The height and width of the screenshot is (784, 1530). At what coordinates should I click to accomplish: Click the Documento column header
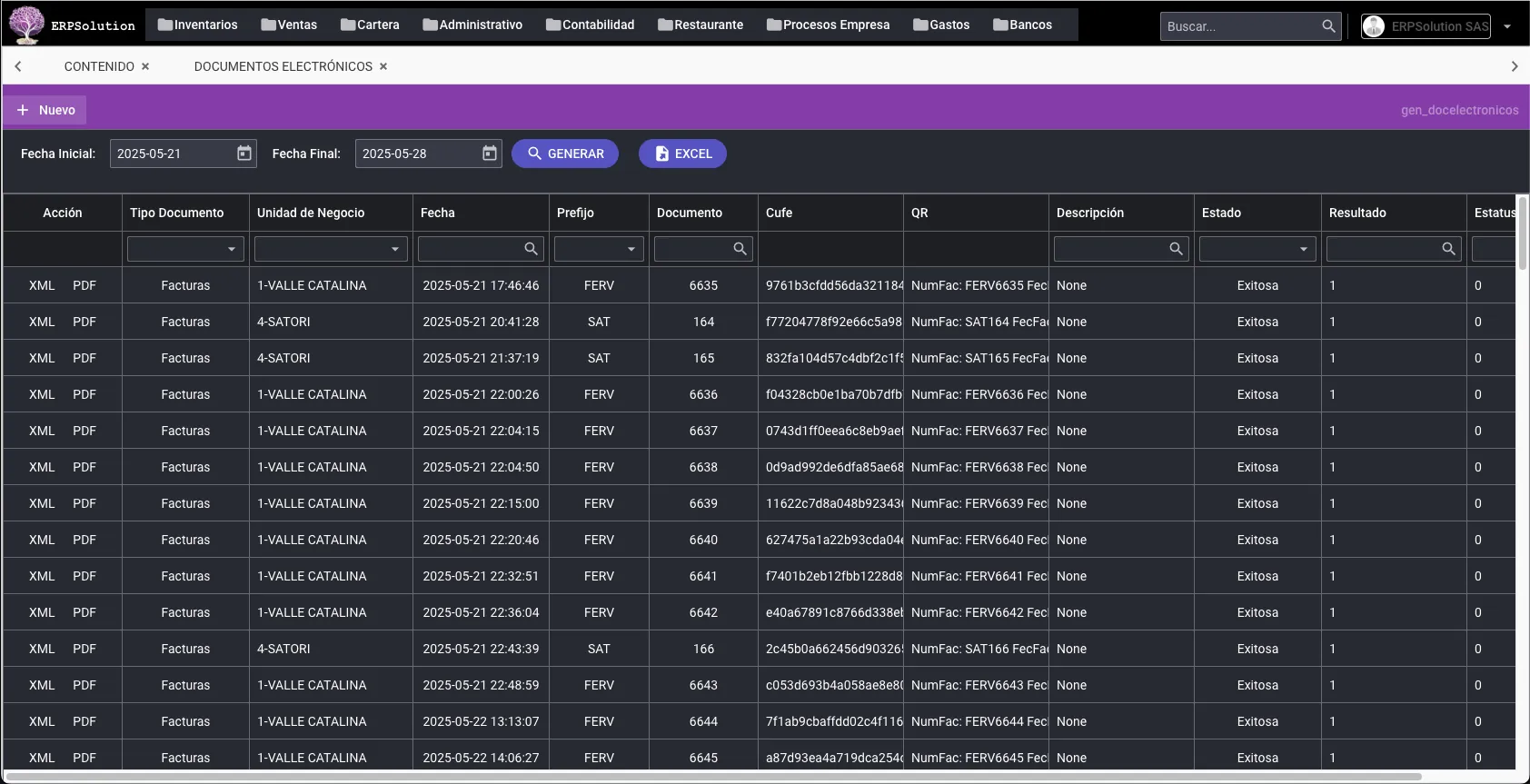point(703,213)
